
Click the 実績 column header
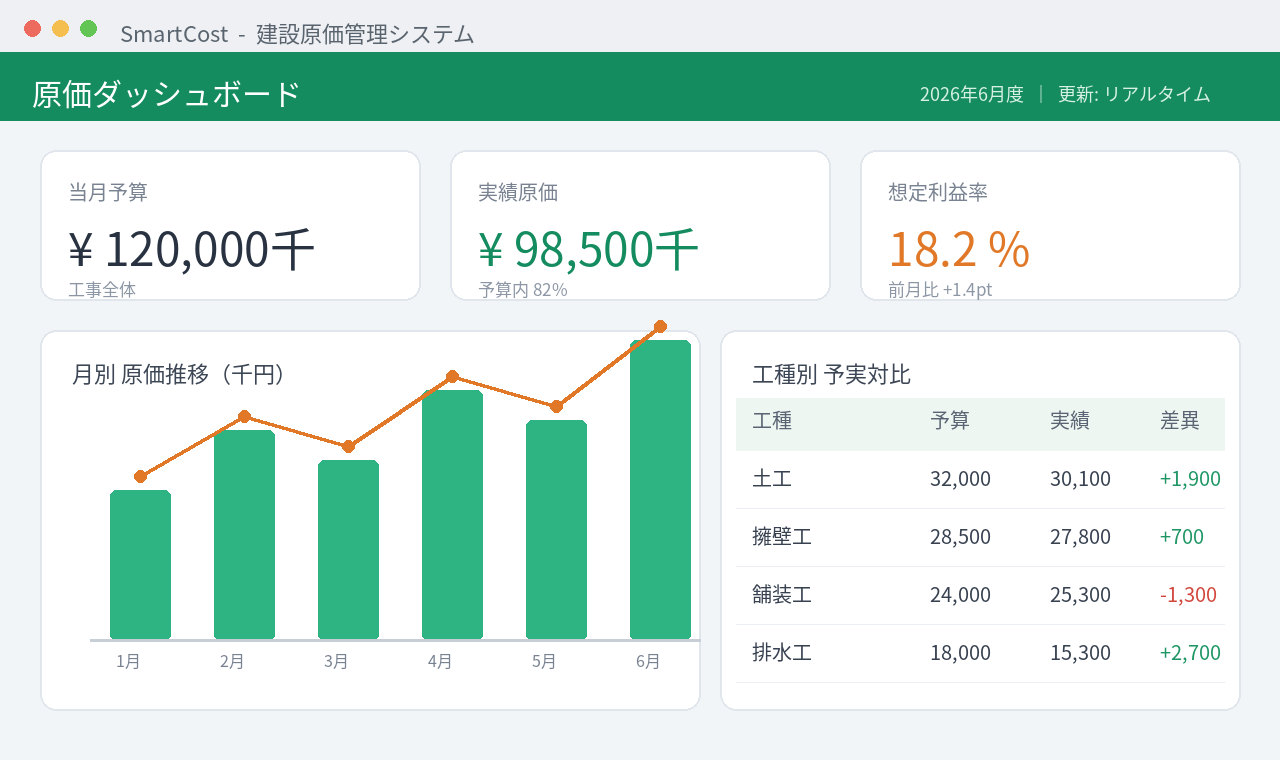[1070, 421]
